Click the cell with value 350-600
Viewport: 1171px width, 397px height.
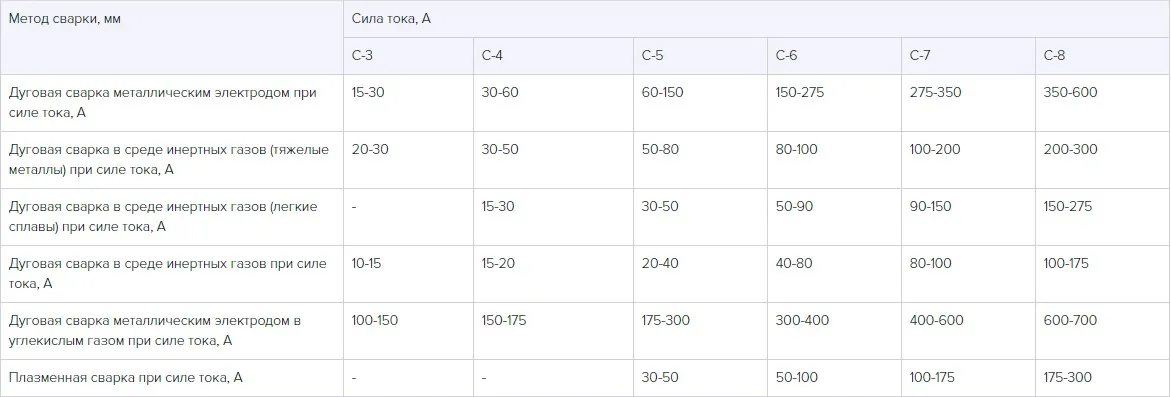[x=1103, y=103]
